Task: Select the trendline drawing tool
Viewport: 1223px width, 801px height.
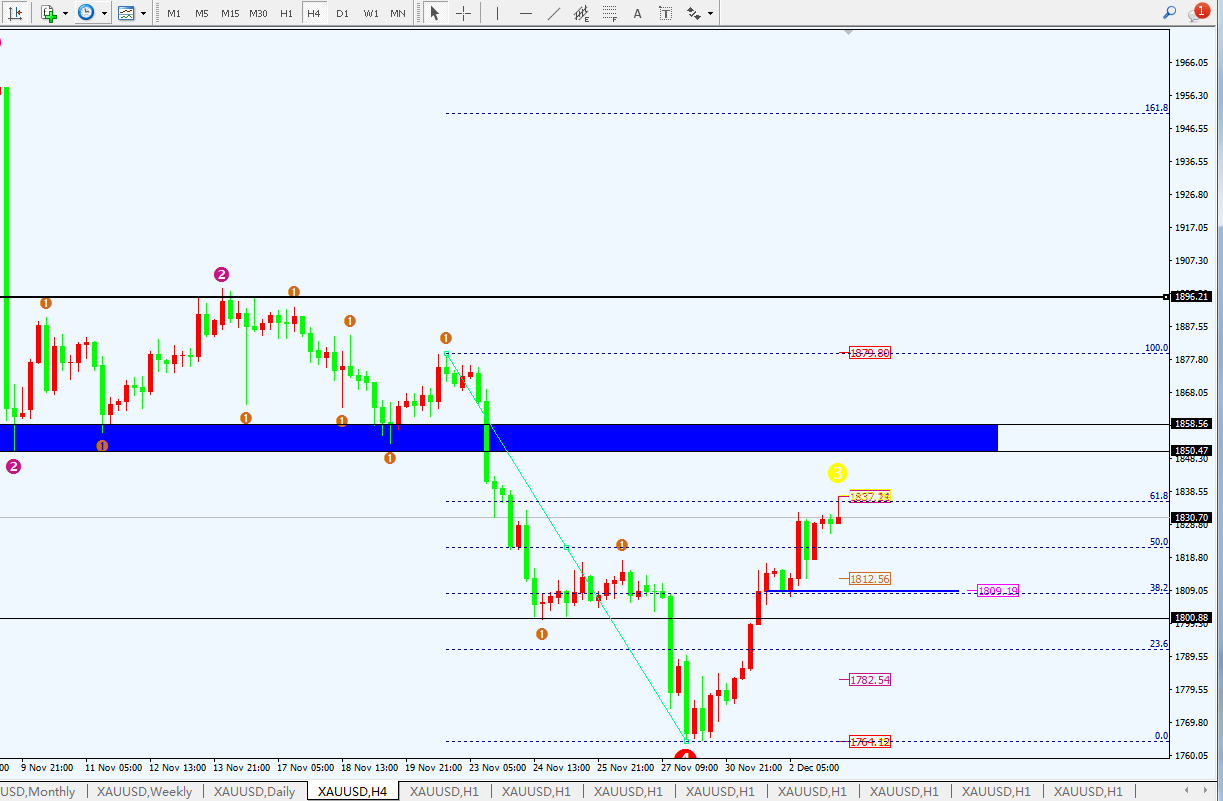Action: [x=554, y=13]
